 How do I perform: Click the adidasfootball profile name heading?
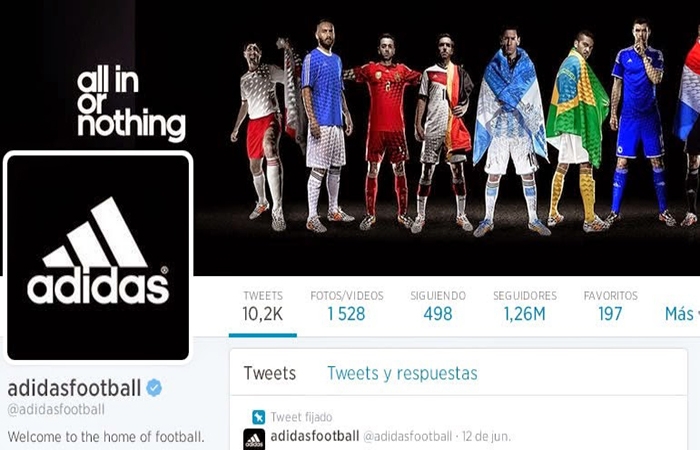(x=74, y=388)
